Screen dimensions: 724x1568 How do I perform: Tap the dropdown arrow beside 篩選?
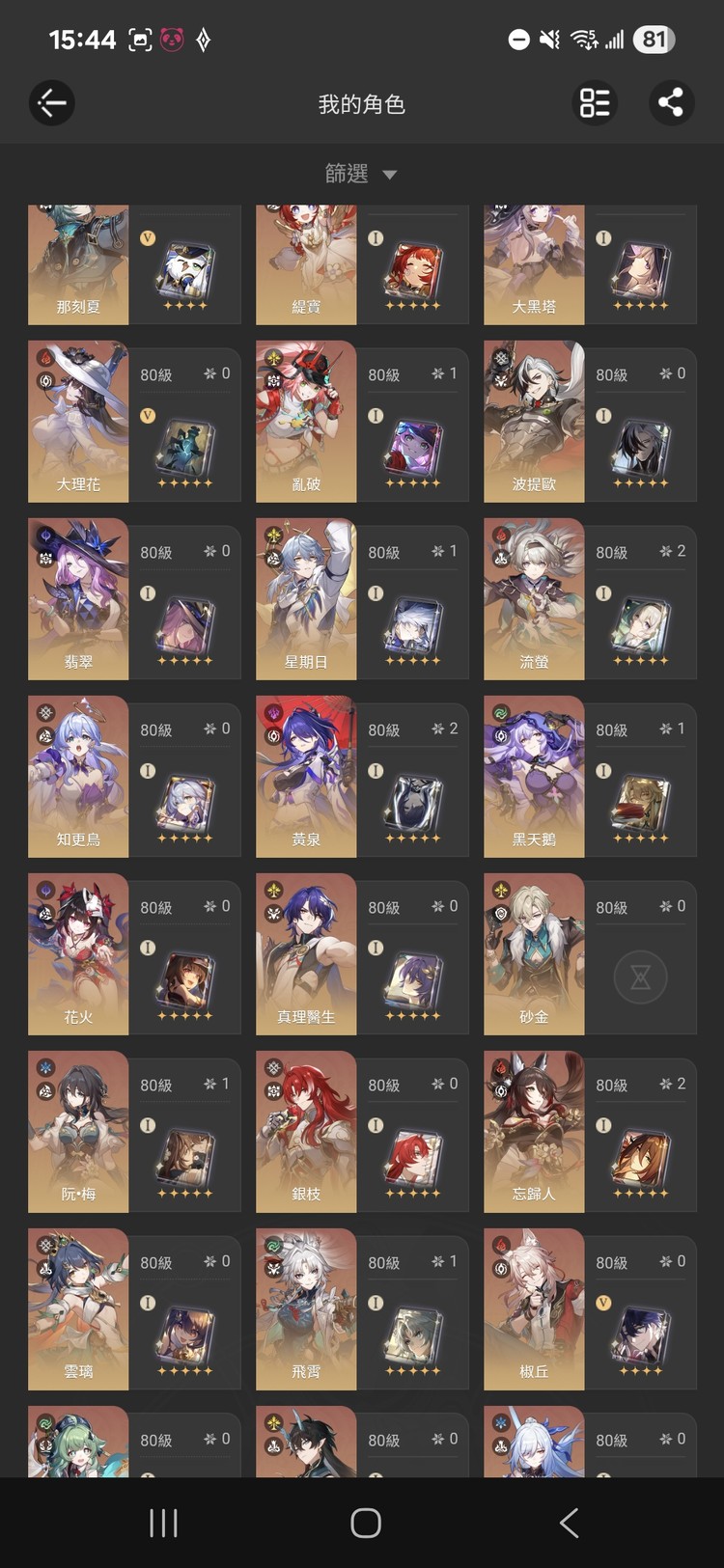[390, 175]
